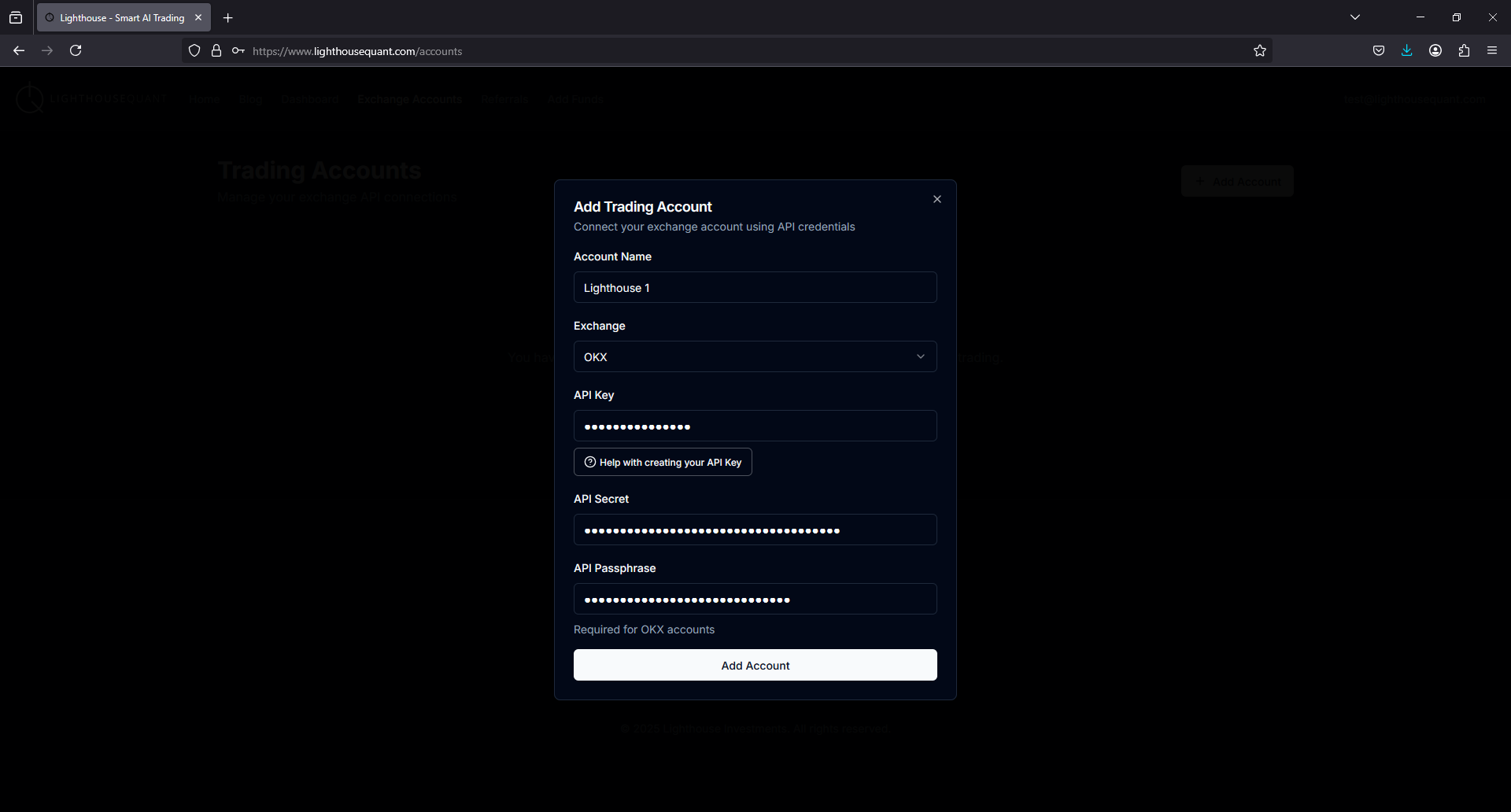Open recent browsing Firefox View icon
The height and width of the screenshot is (812, 1511).
(x=16, y=17)
